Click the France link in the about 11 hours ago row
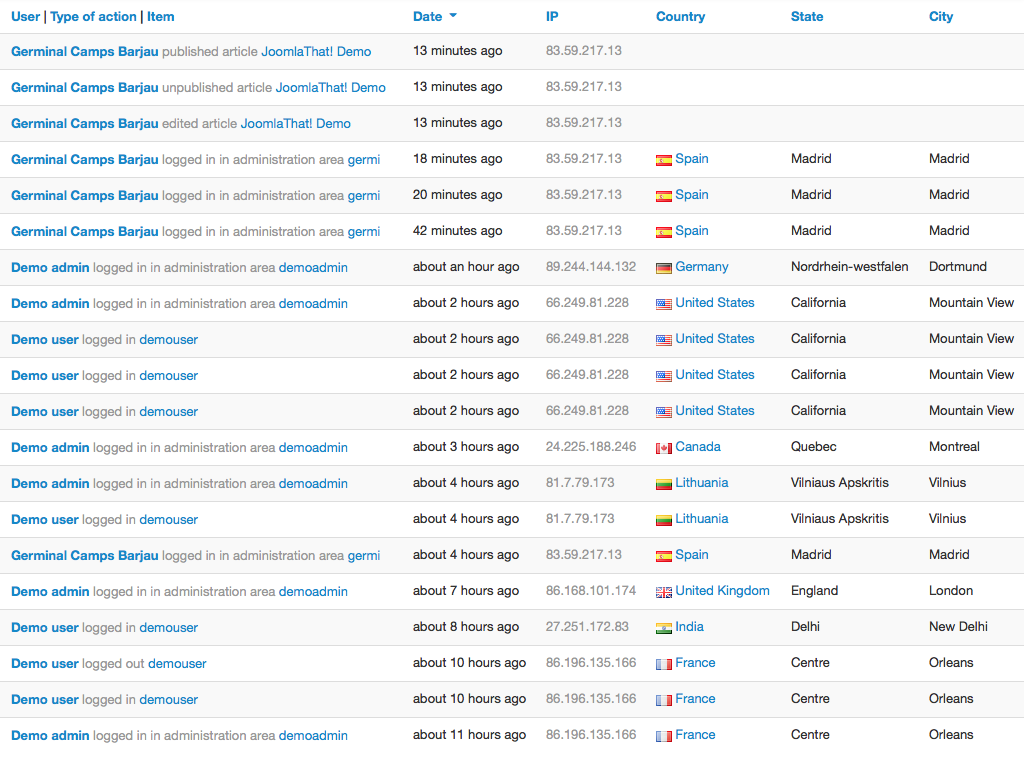This screenshot has height=768, width=1024. pyautogui.click(x=695, y=735)
